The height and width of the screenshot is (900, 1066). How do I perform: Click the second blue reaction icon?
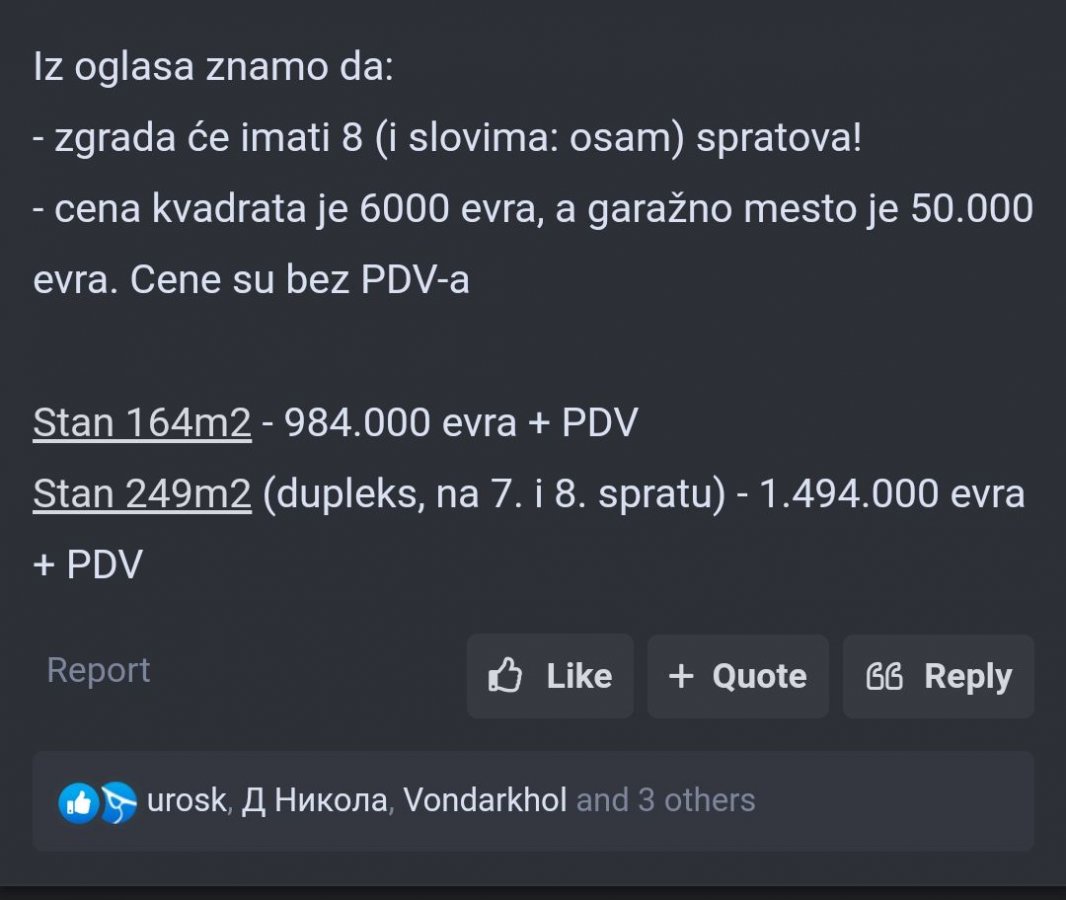click(117, 801)
